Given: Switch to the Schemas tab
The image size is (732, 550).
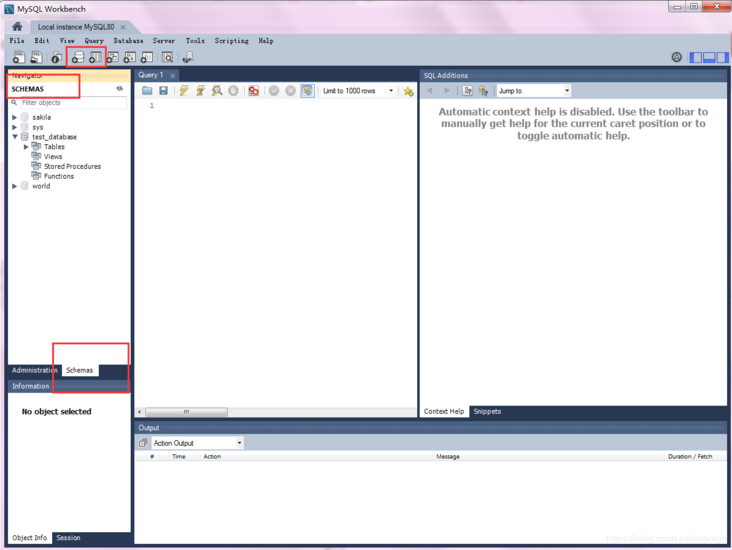Looking at the screenshot, I should tap(79, 370).
